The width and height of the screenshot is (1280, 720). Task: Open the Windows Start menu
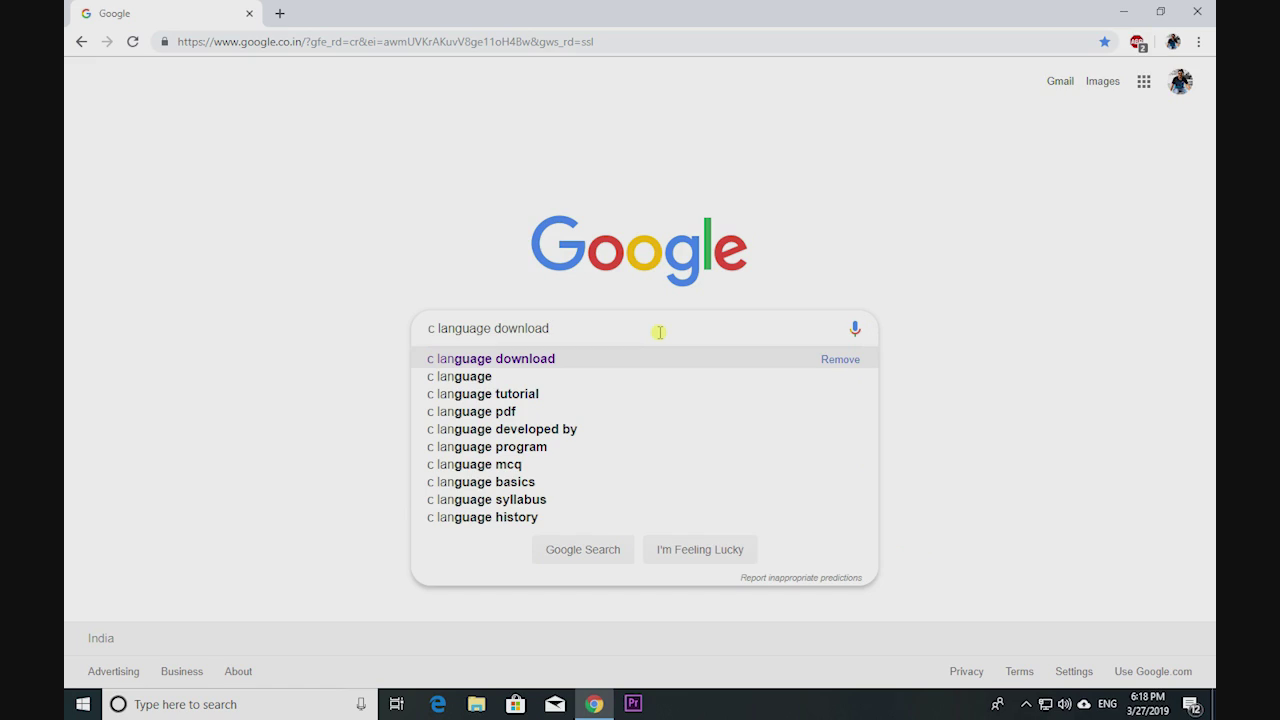(83, 704)
